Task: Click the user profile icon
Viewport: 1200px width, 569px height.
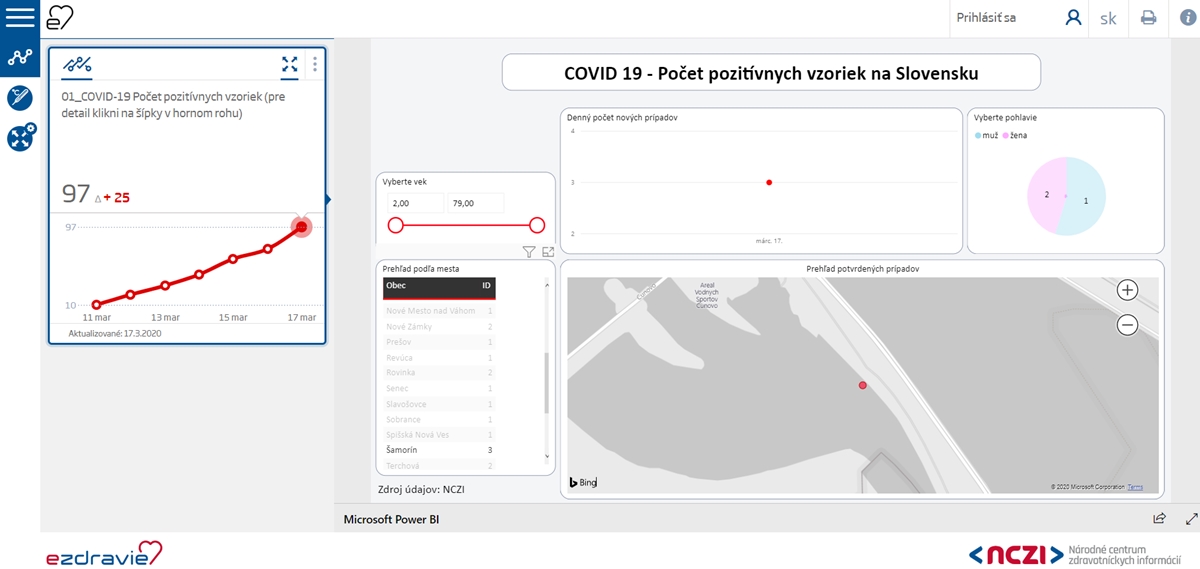Action: (x=1073, y=18)
